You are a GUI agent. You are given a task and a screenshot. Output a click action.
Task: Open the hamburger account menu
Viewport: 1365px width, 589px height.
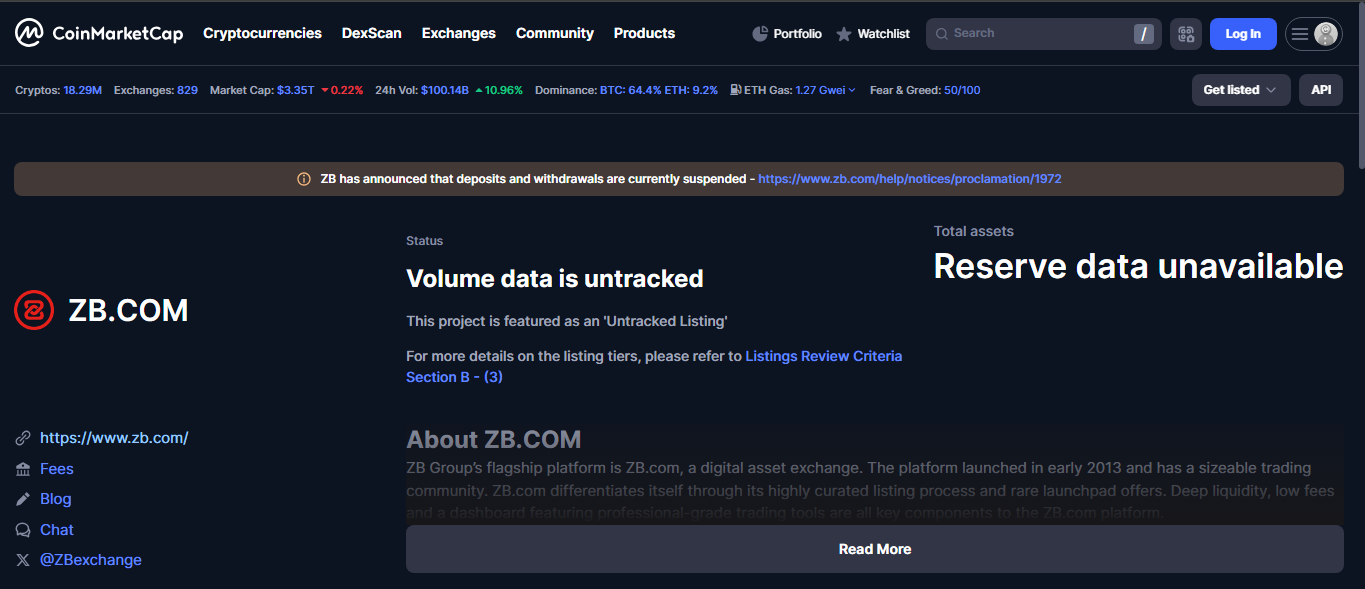(x=1300, y=33)
